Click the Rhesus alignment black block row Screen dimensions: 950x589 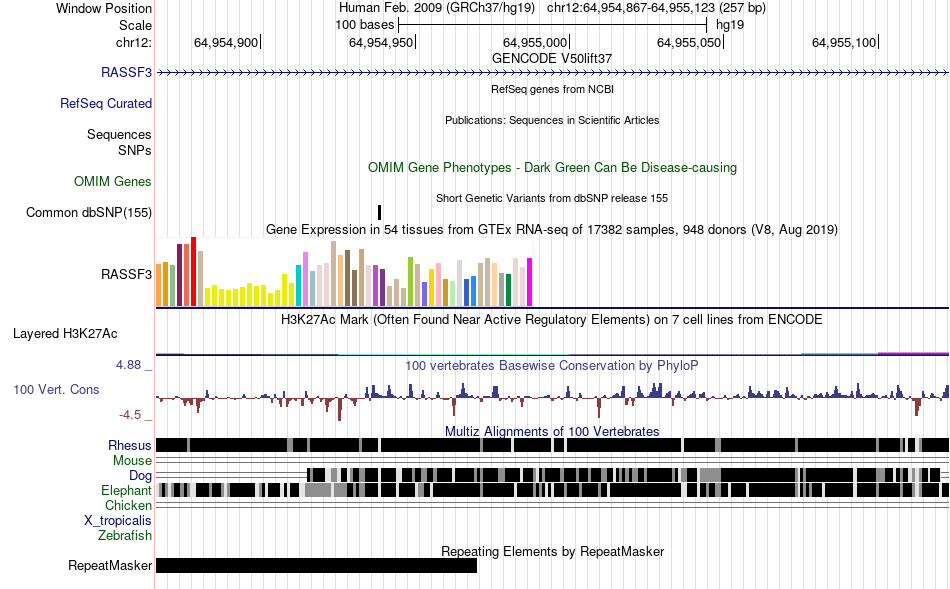coord(553,445)
